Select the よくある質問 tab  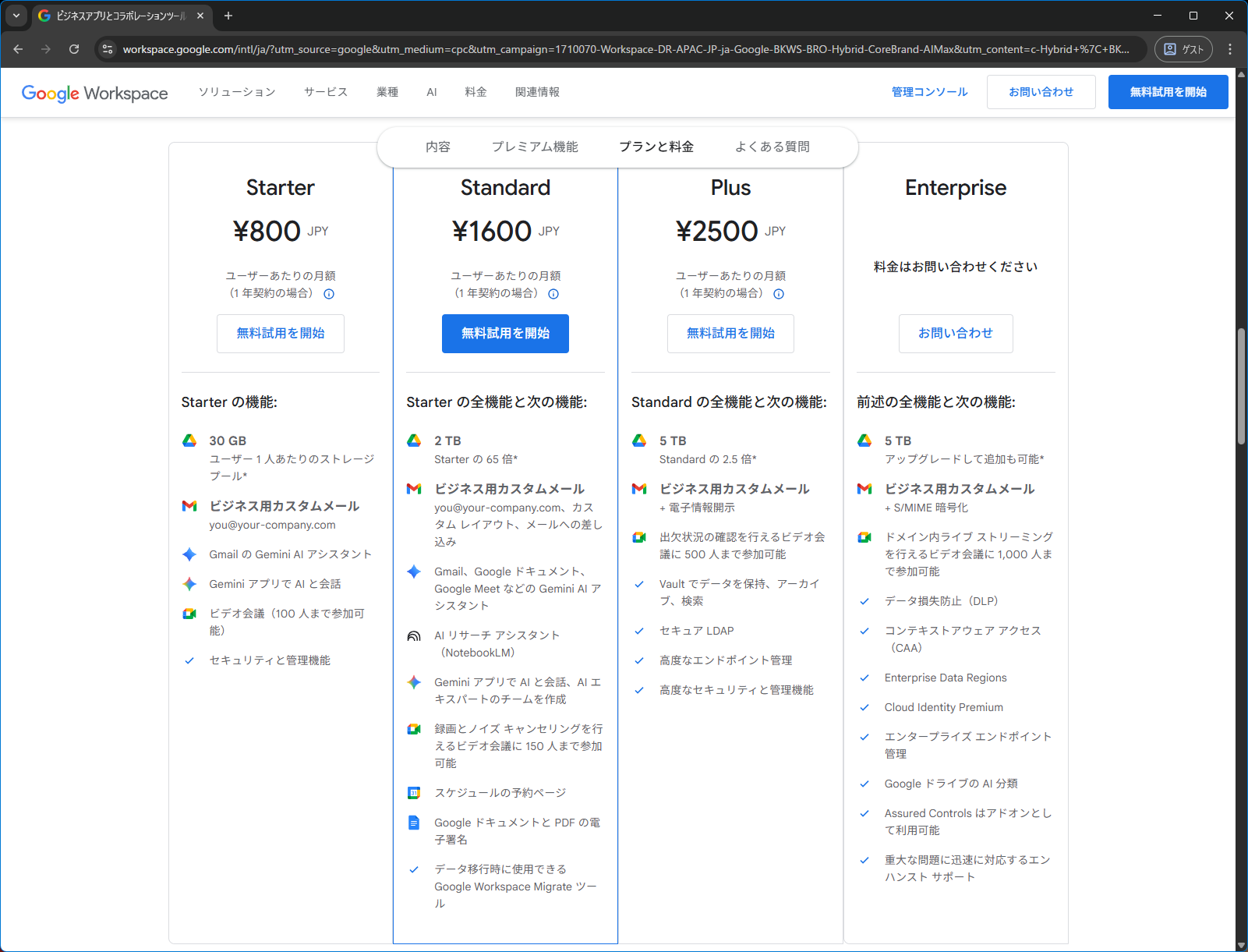[x=772, y=147]
